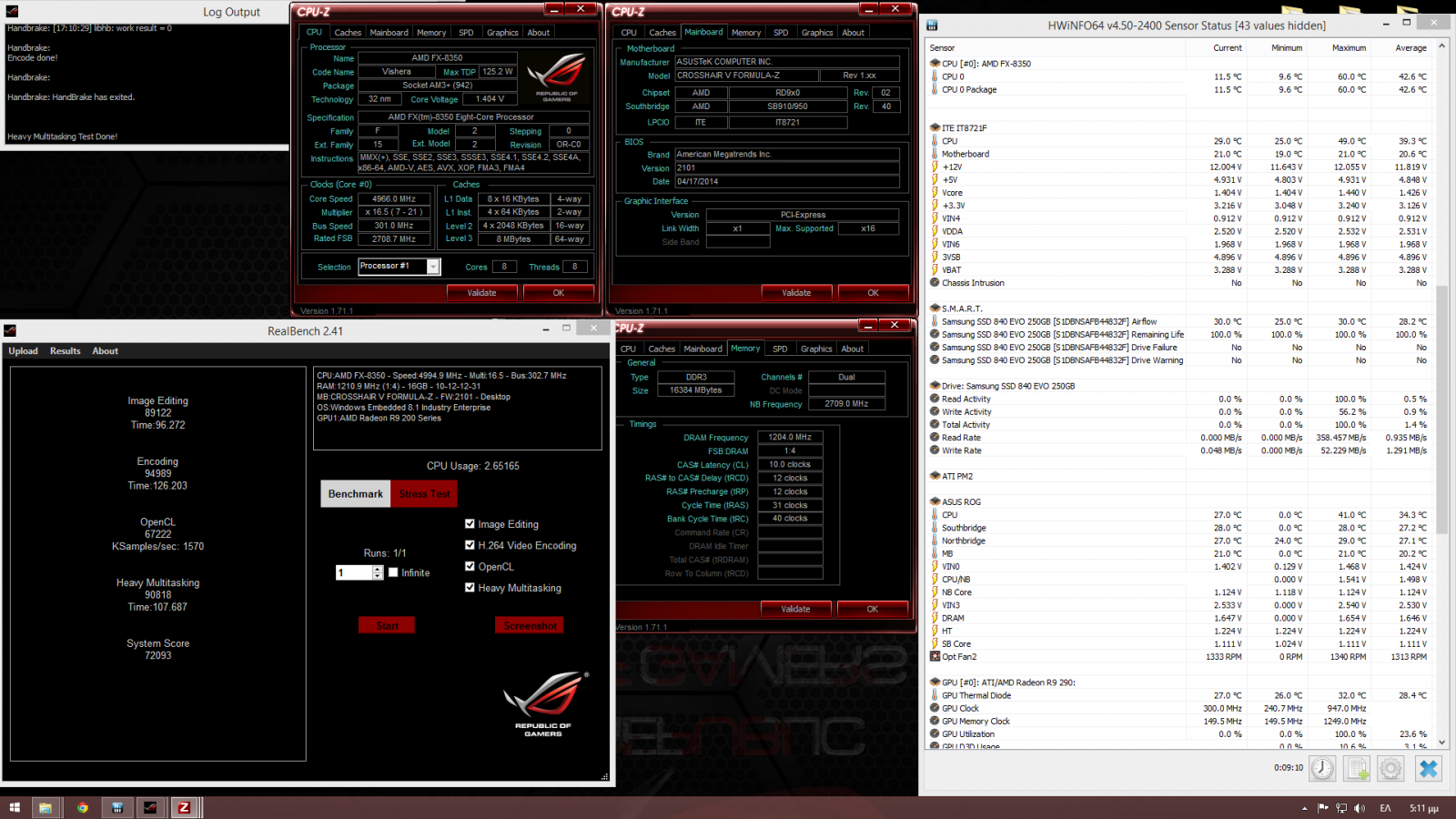This screenshot has height=819, width=1456.
Task: Click the RealBench title bar ROG icon
Action: (x=10, y=331)
